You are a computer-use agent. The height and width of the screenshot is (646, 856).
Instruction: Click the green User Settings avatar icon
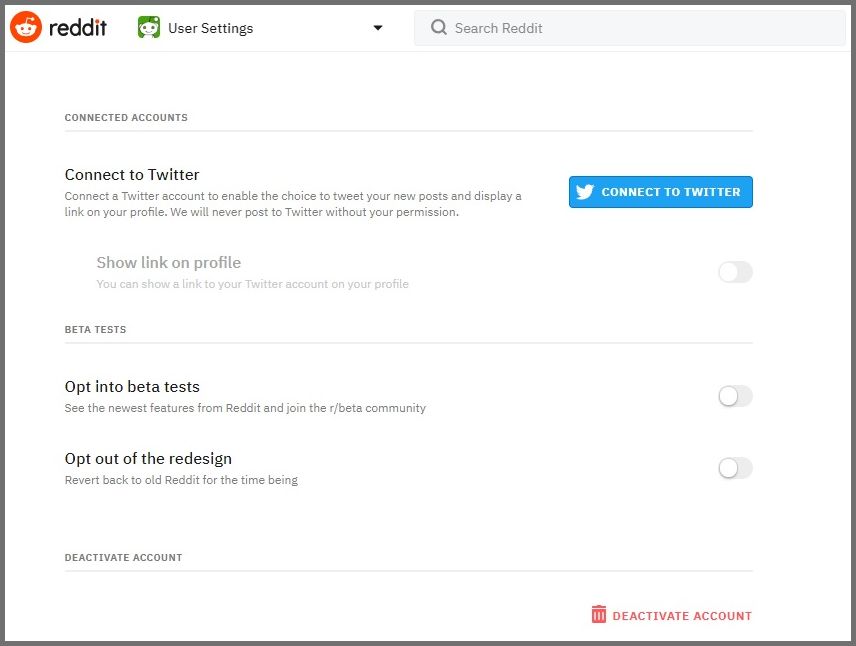pos(149,28)
